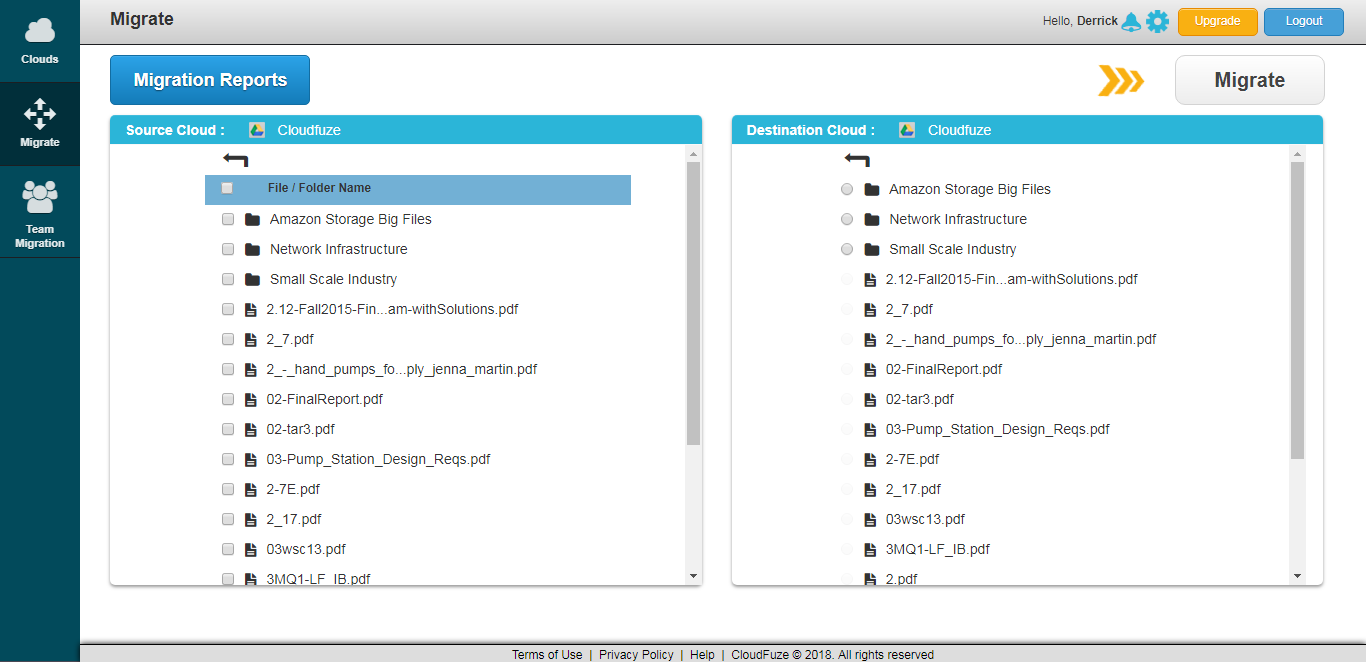Check source 2.12-Fall2015 pdf checkbox

pyautogui.click(x=227, y=309)
